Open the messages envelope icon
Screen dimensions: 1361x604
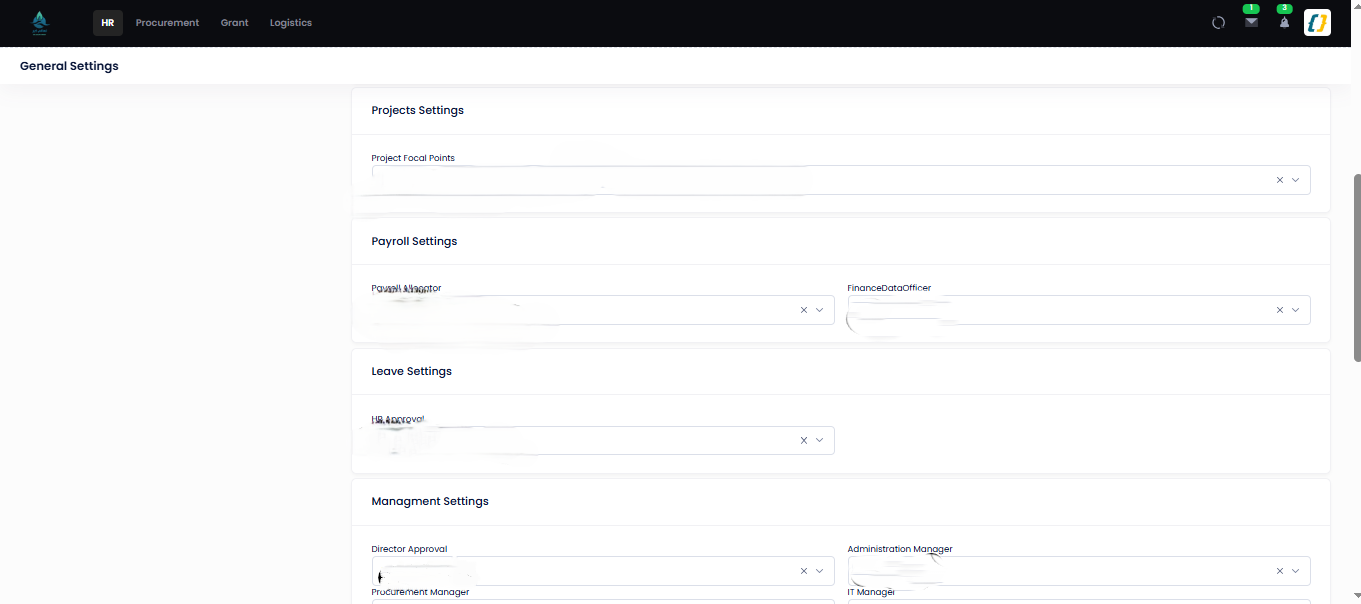tap(1251, 22)
